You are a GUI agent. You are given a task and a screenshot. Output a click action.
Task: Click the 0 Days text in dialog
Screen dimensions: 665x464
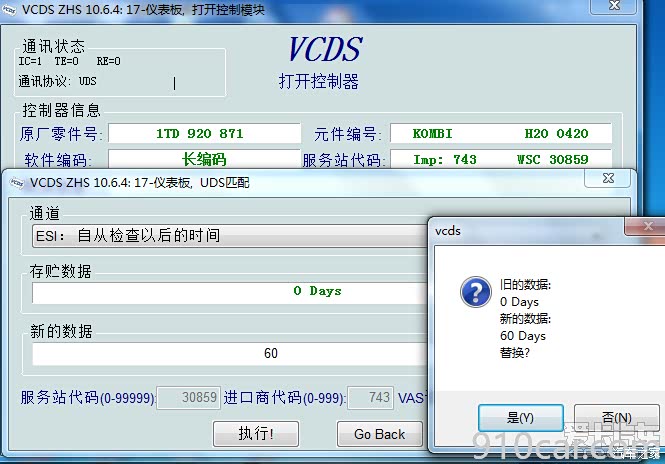(x=520, y=302)
